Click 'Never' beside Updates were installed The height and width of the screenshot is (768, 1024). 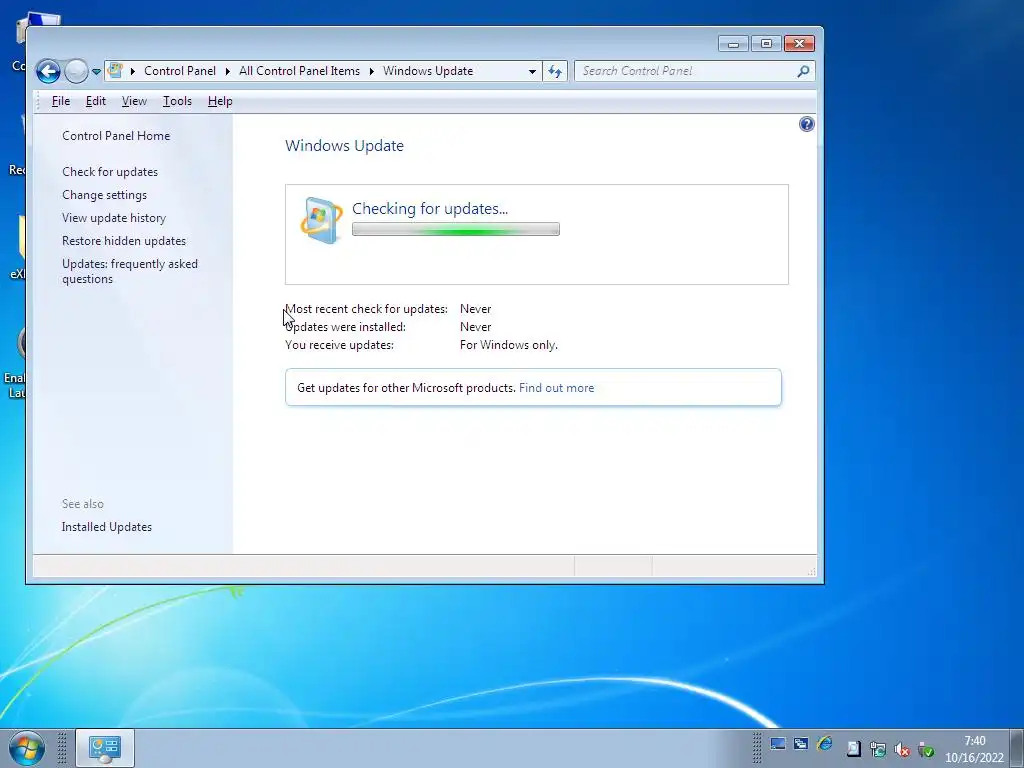[x=475, y=327]
